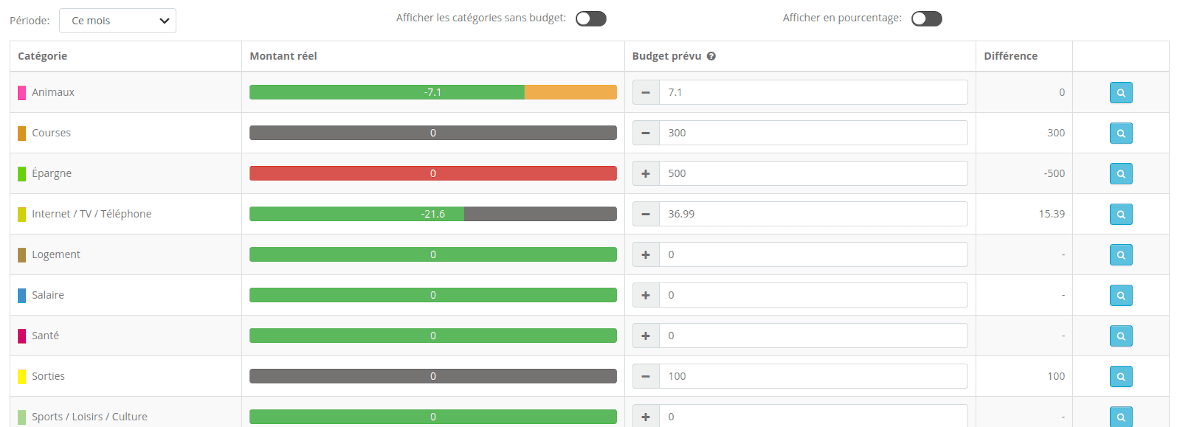
Task: Click the Montant réel column header
Action: click(283, 56)
